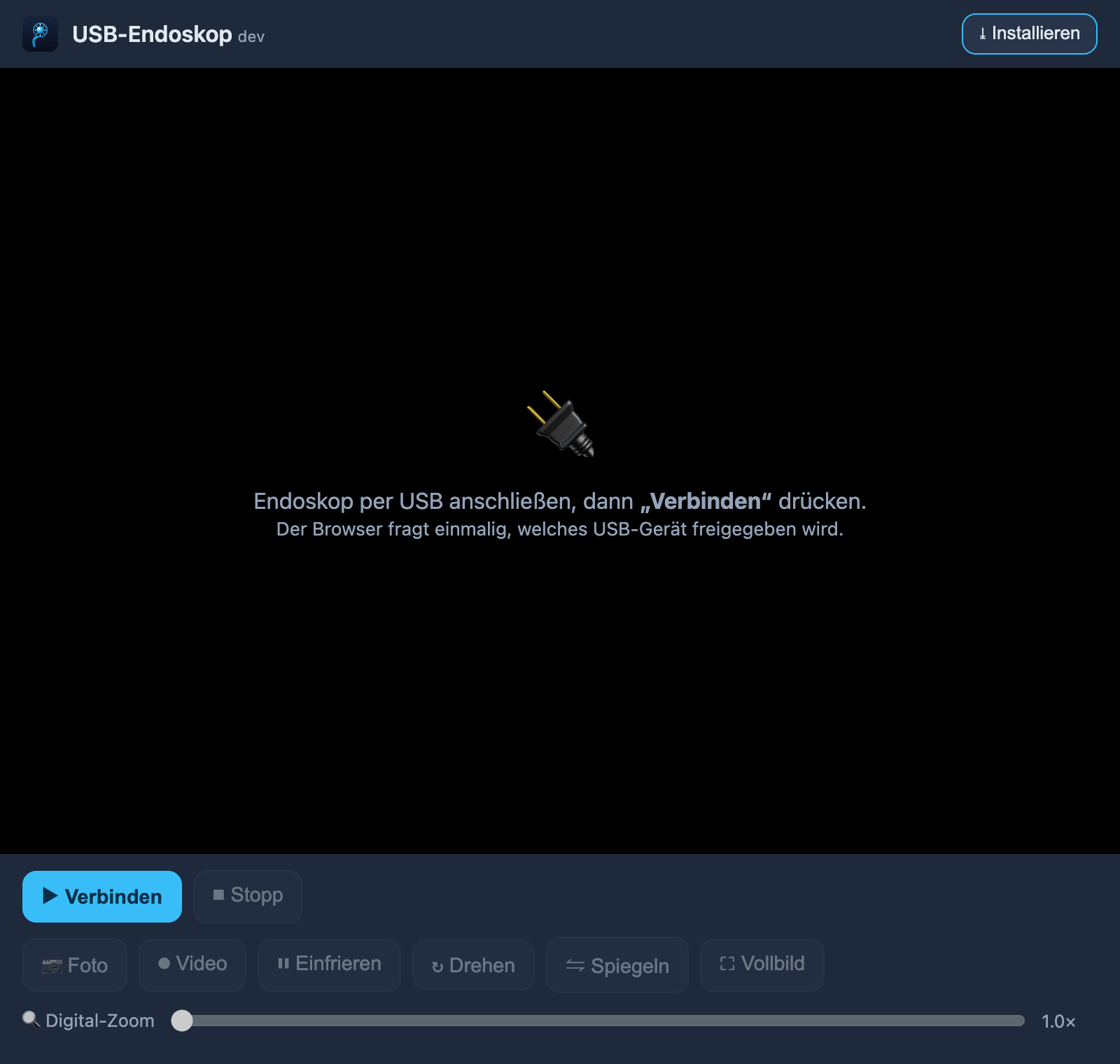Click the USB-Endoskop title text
The width and height of the screenshot is (1120, 1064).
(152, 34)
